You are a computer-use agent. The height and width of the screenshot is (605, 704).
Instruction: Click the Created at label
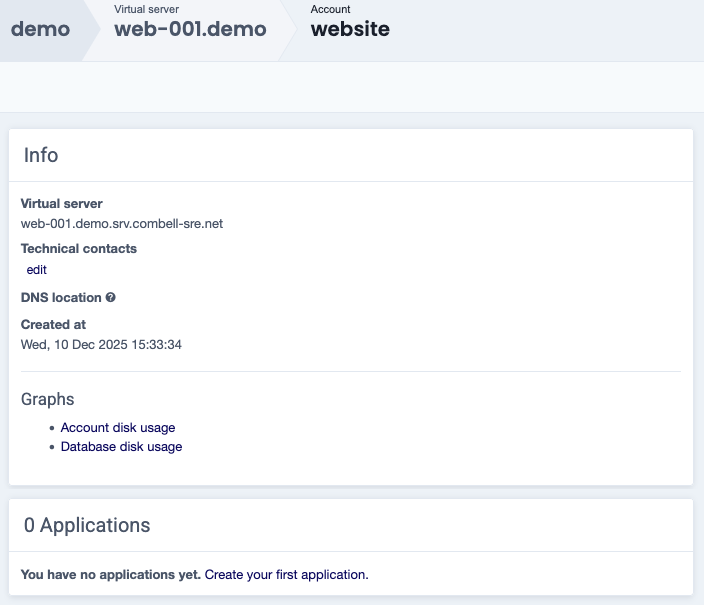(53, 325)
